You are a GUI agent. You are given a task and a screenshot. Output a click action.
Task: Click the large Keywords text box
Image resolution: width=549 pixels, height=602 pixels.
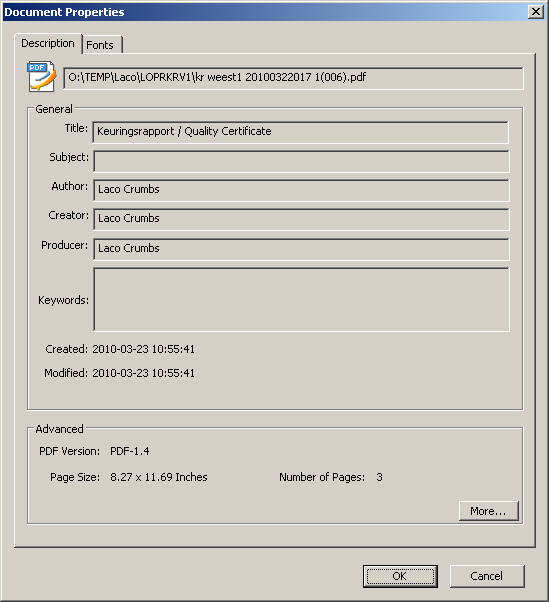[301, 299]
